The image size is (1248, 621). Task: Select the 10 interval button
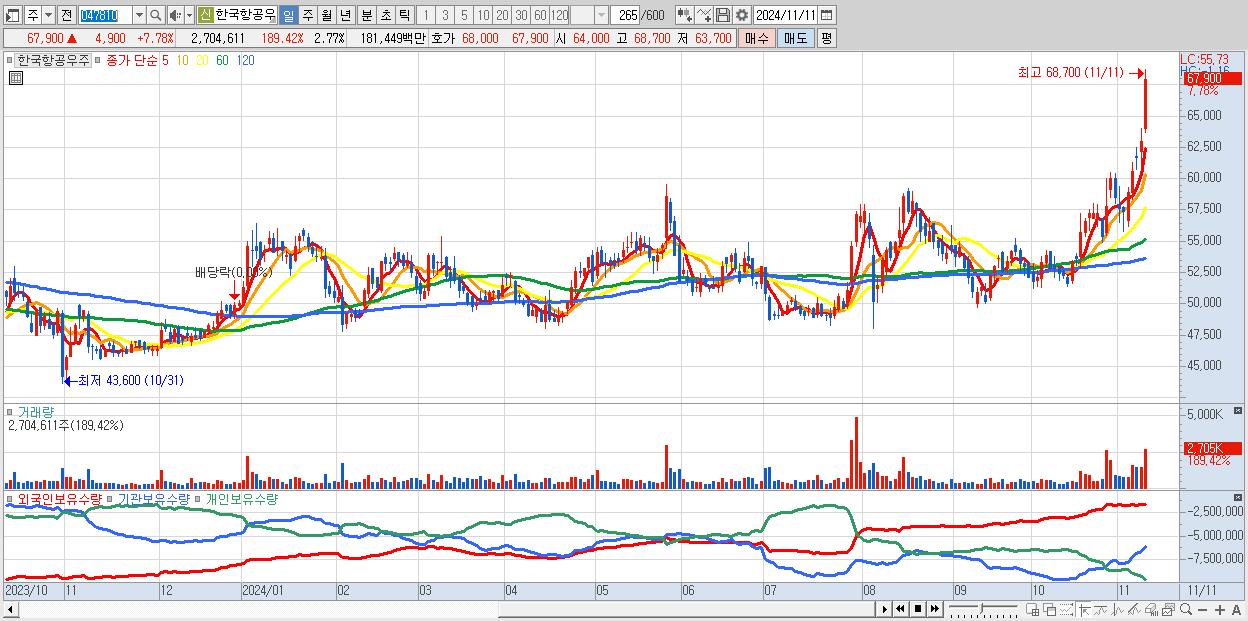pos(483,15)
